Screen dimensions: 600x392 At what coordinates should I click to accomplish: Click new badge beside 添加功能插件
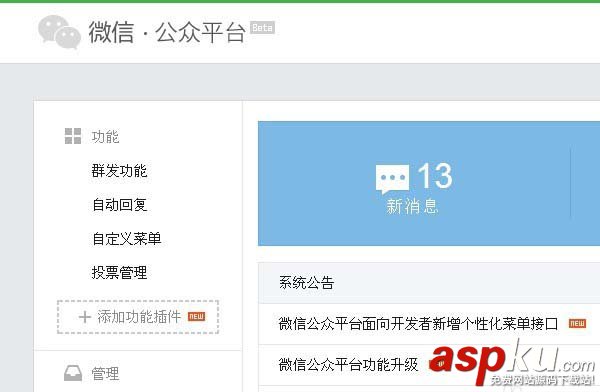[x=196, y=317]
